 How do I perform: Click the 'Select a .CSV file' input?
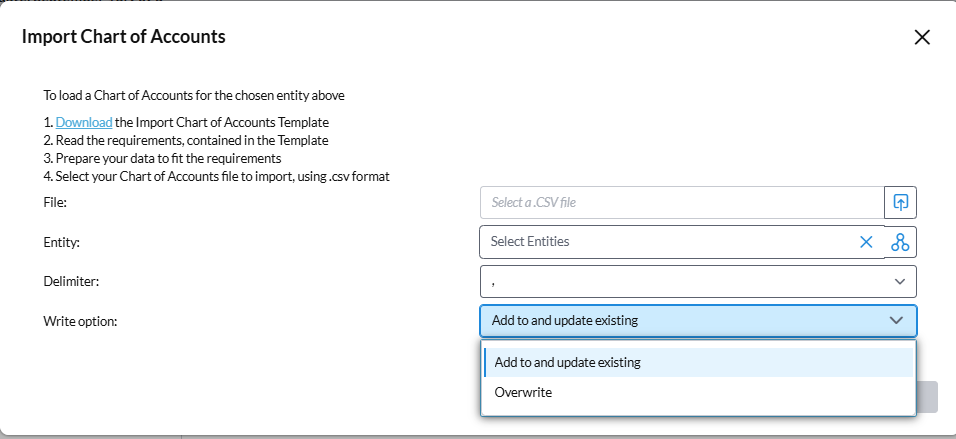[680, 202]
